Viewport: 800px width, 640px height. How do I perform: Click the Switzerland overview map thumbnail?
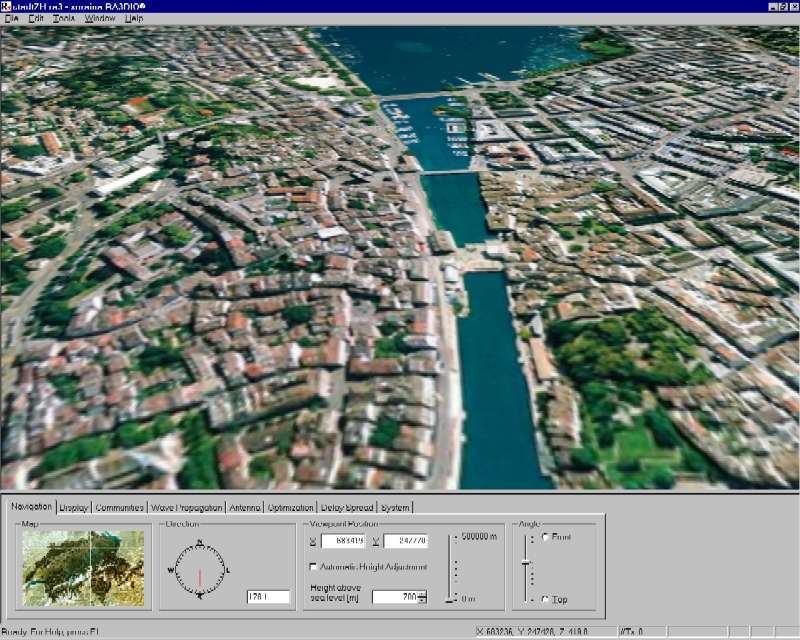tap(83, 568)
